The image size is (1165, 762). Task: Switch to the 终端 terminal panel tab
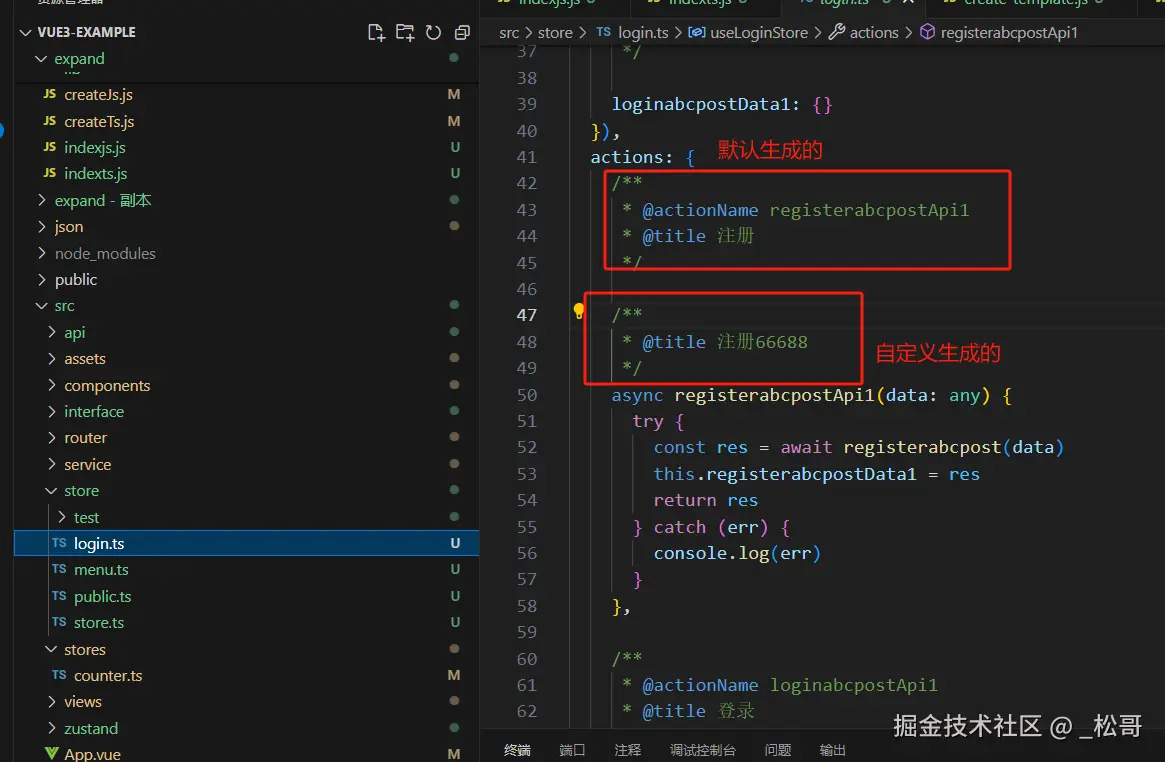point(517,750)
